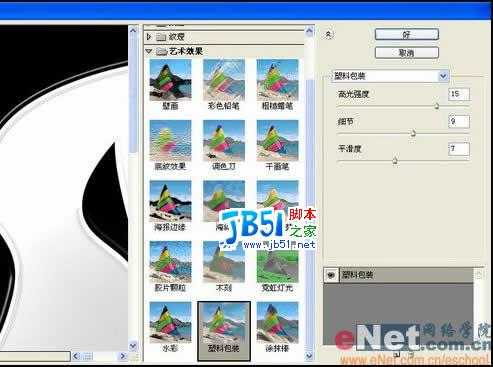Select the 涂抹棒 smudge stick filter
This screenshot has height=367, width=493.
pos(277,323)
